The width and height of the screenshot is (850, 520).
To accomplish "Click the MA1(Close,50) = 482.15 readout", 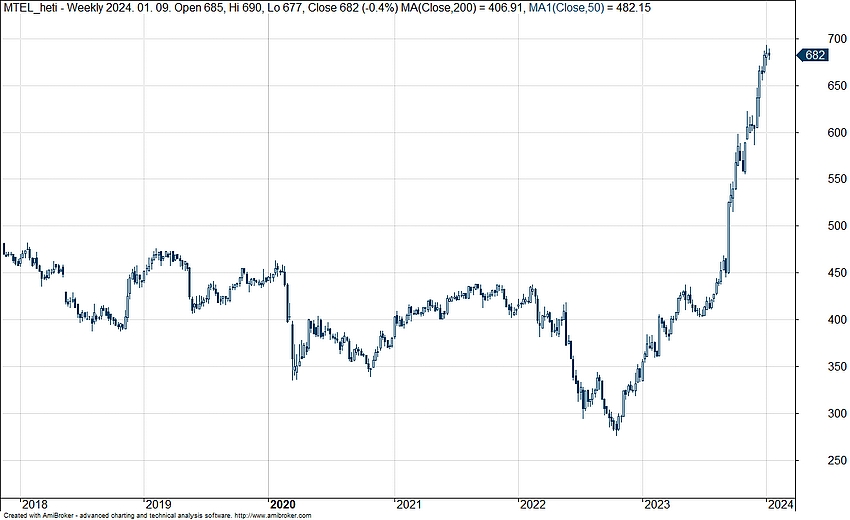I will [590, 8].
